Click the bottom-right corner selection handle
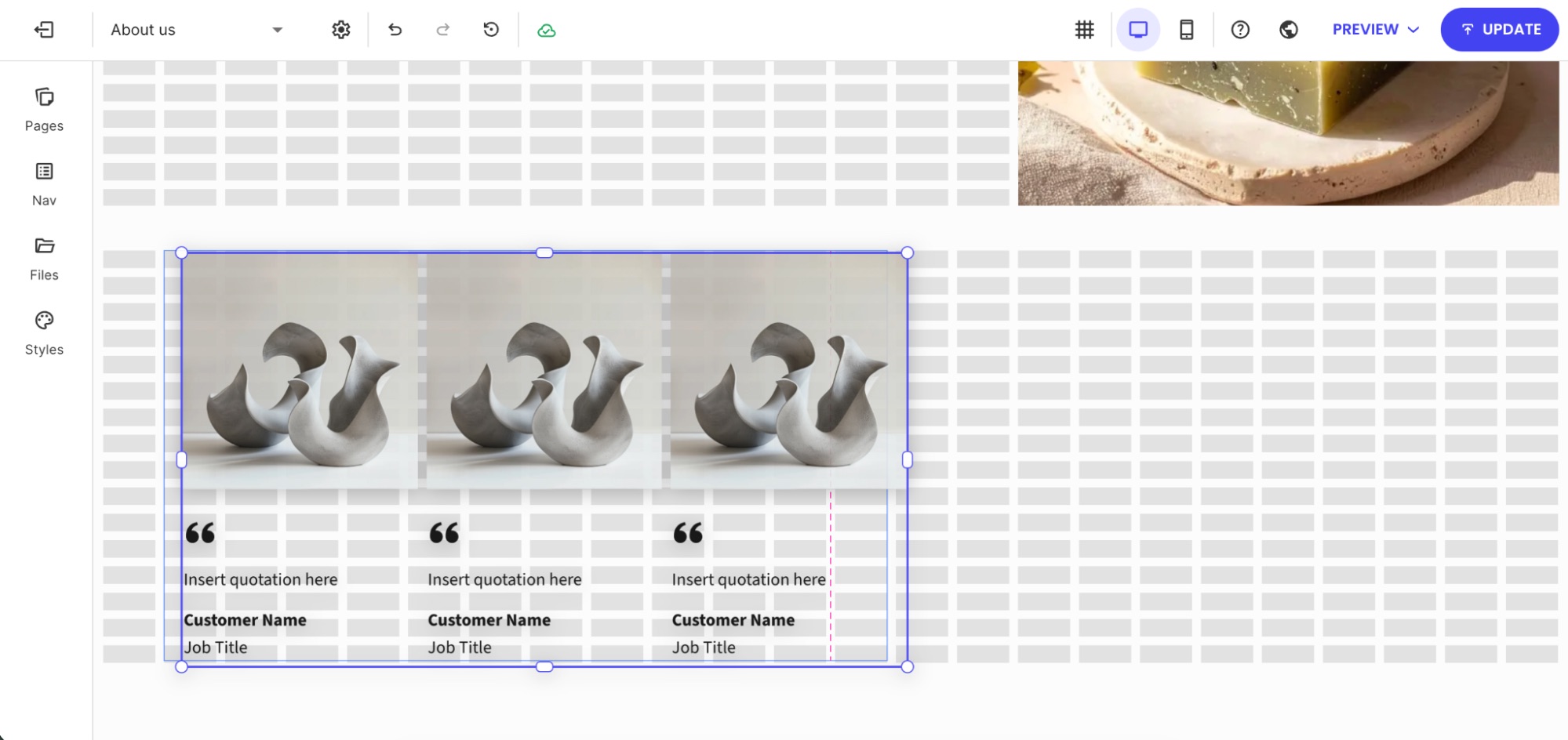The height and width of the screenshot is (740, 1568). click(x=908, y=666)
